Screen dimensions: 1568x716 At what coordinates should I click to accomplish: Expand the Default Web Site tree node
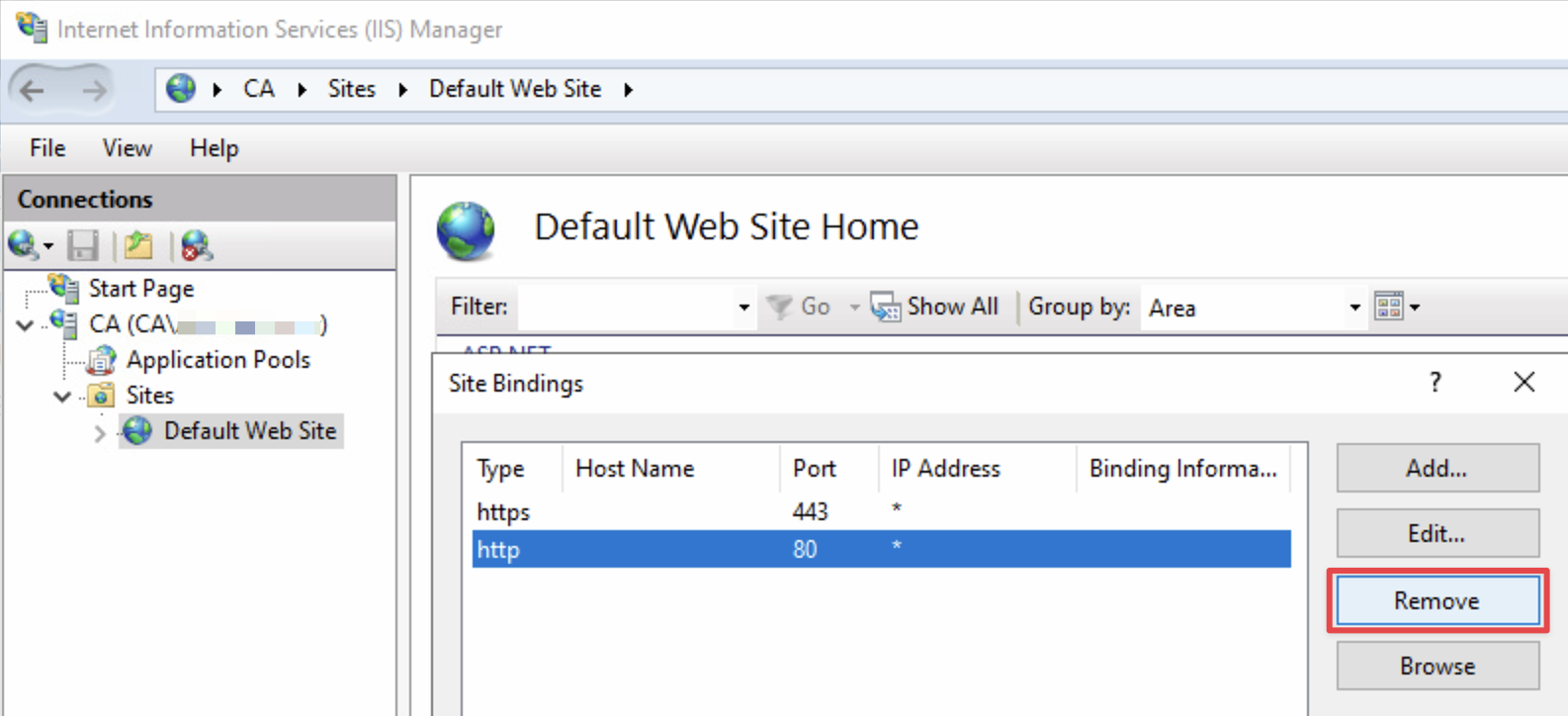coord(99,433)
